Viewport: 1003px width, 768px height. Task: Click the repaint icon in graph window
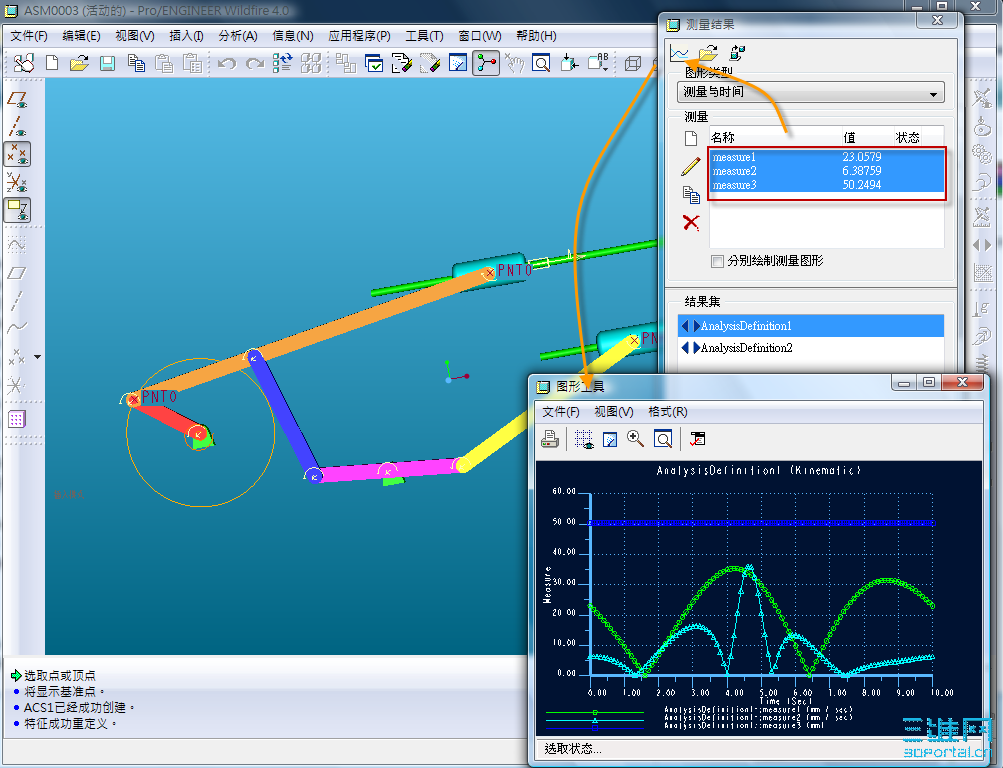pos(610,439)
